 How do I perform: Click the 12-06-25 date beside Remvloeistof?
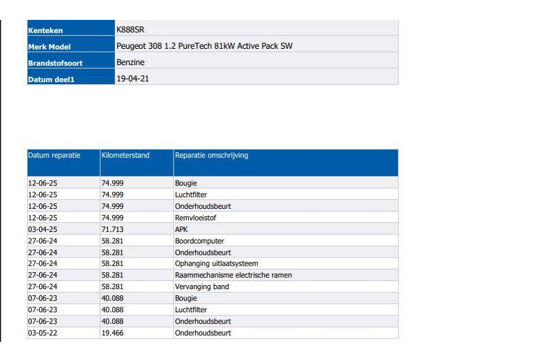coord(43,218)
